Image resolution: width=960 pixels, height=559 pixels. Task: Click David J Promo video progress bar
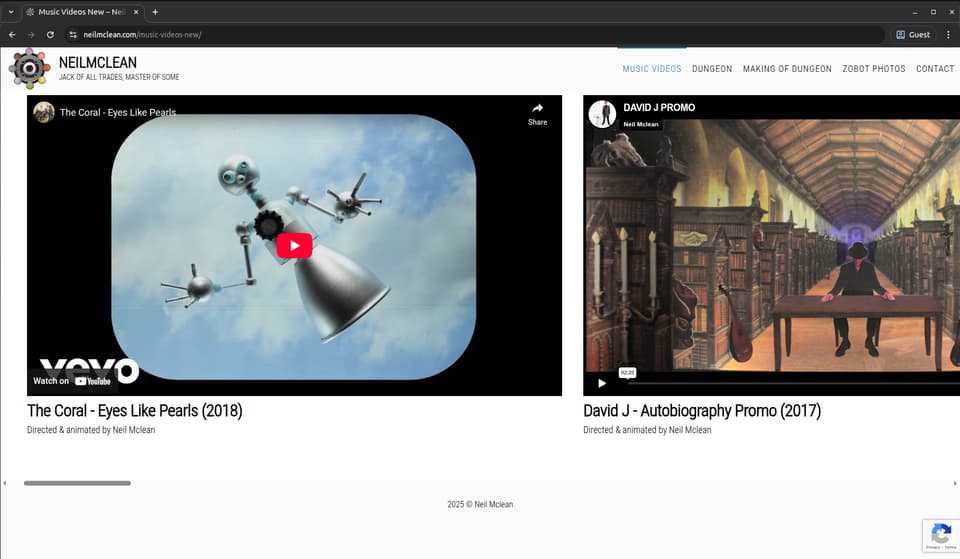[x=793, y=383]
